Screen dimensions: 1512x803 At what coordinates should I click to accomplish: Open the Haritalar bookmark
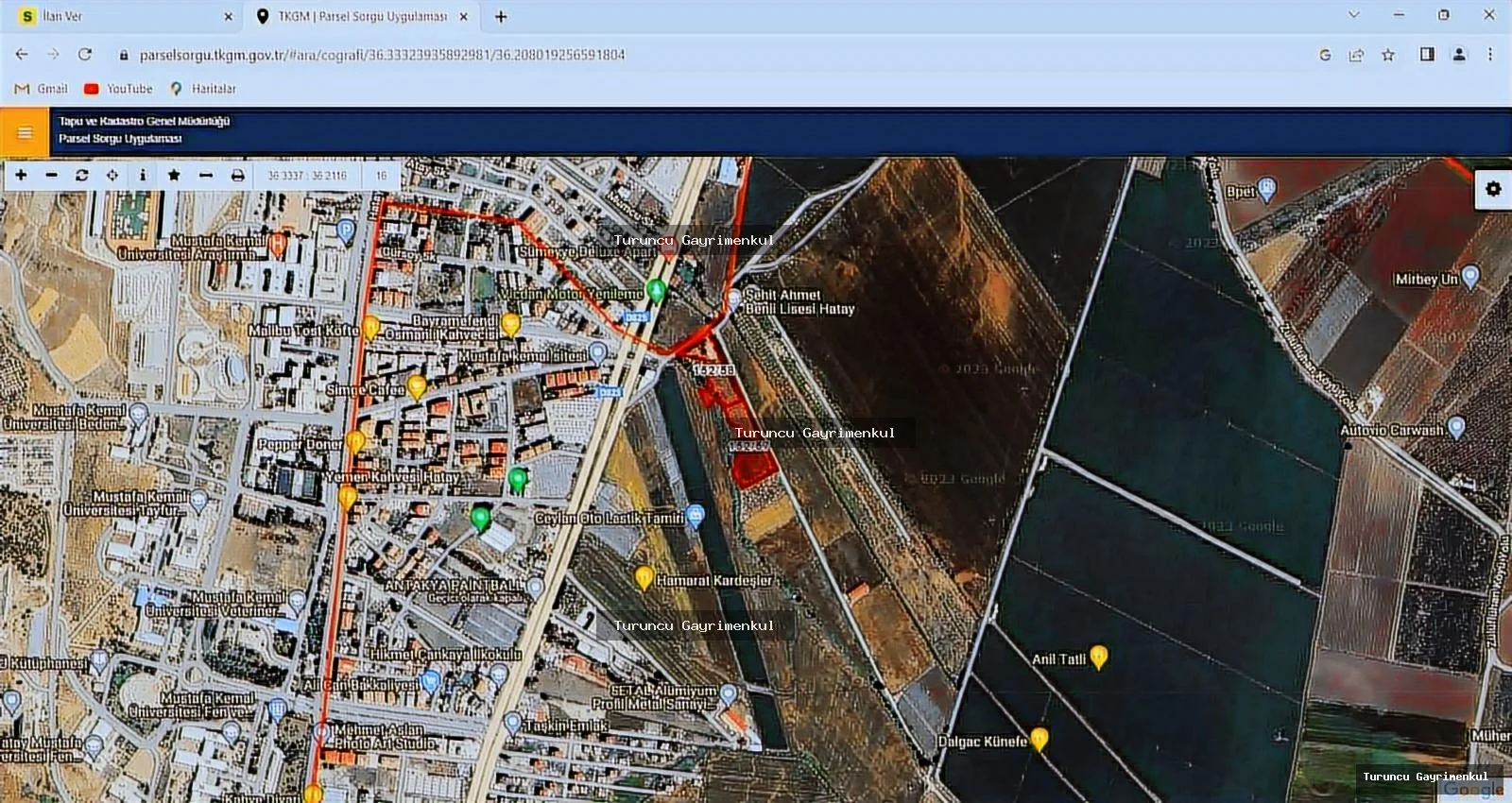point(202,89)
